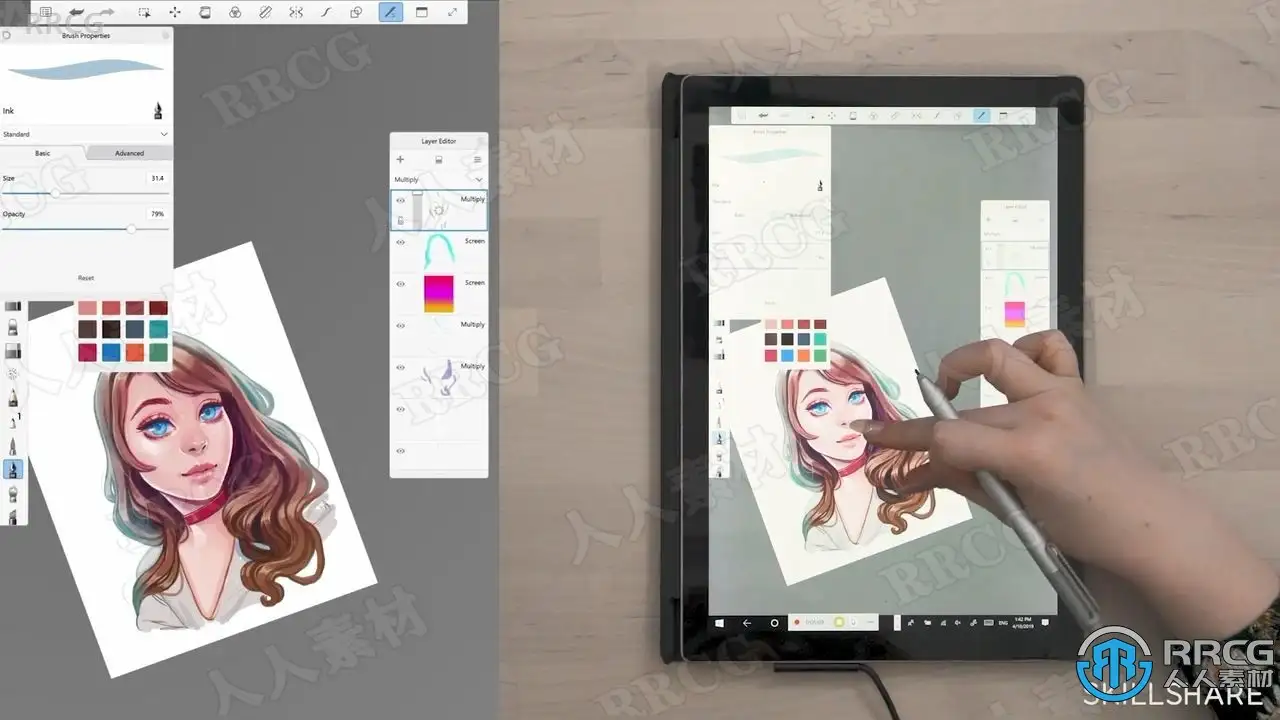Pick the light pink color swatch
Image resolution: width=1280 pixels, height=720 pixels.
click(x=87, y=308)
